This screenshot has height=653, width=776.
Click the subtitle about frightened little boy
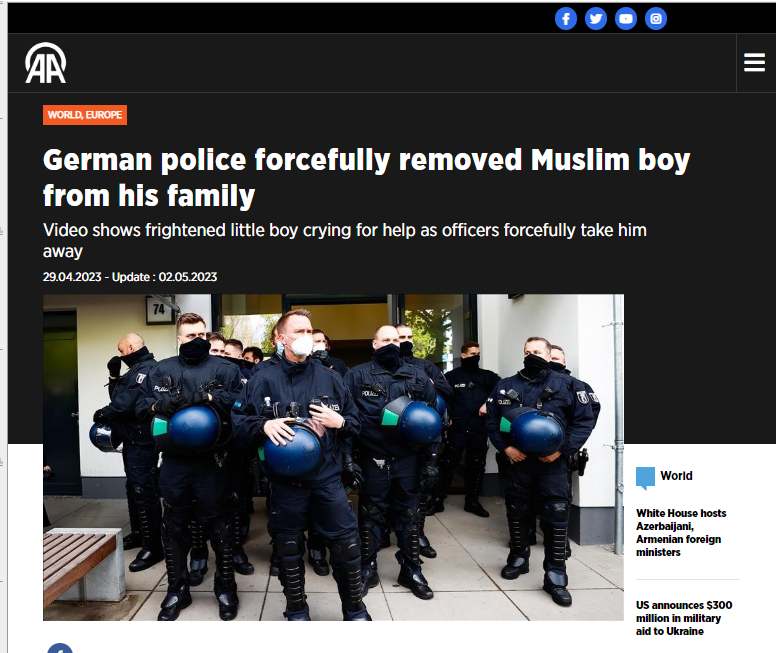[344, 240]
